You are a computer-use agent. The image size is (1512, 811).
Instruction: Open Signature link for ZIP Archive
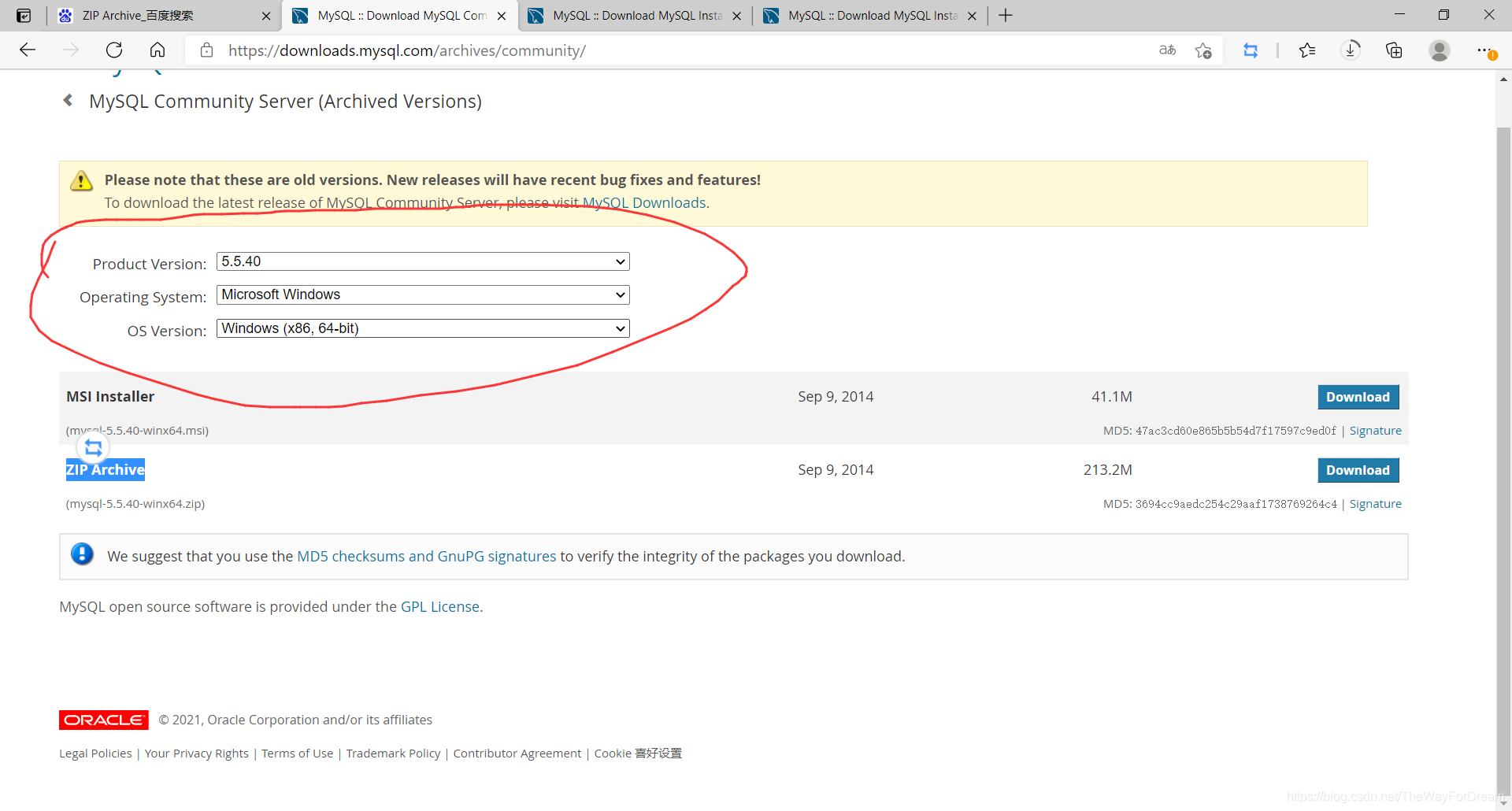1375,504
